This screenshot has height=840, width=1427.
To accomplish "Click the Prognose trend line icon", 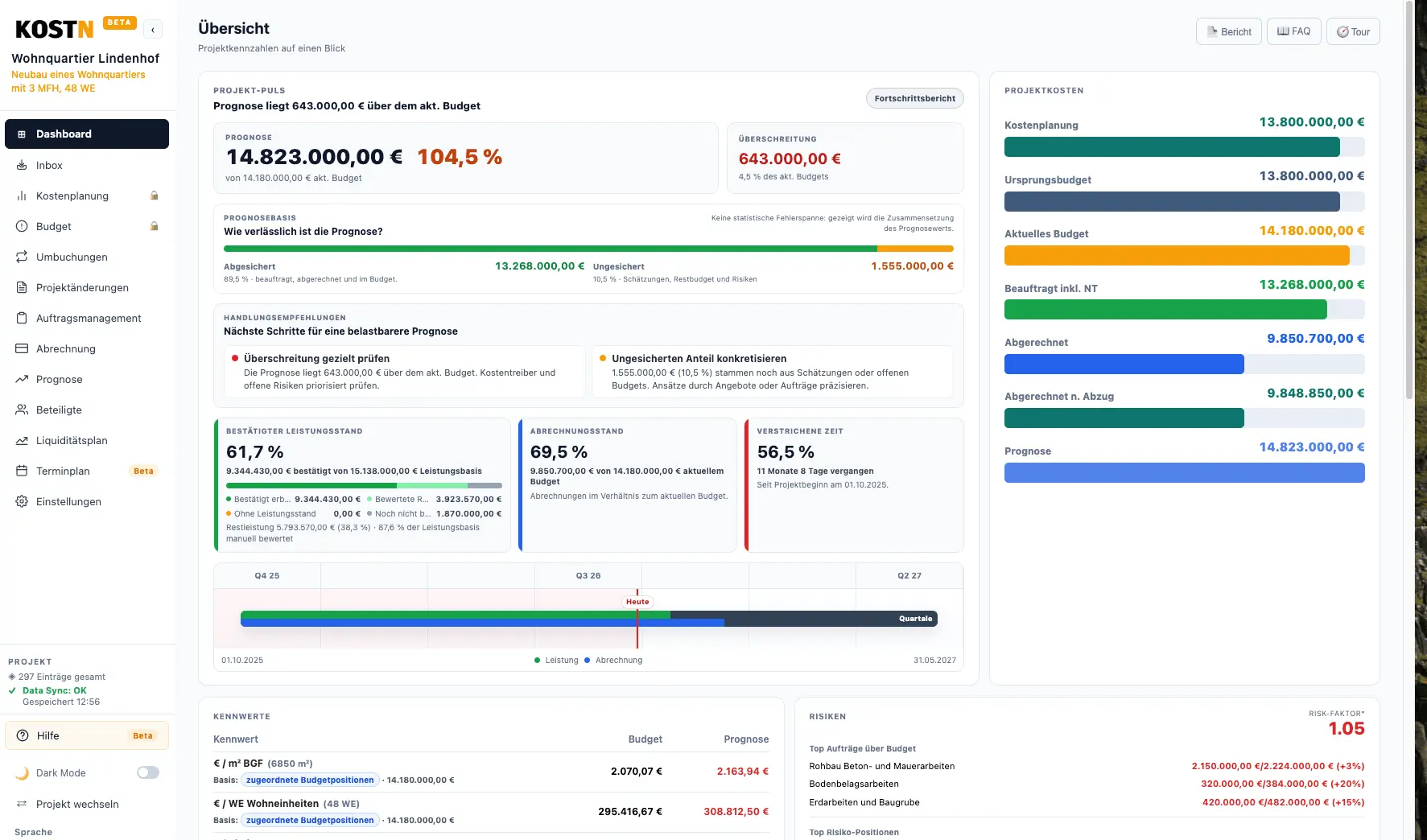I will click(x=22, y=379).
